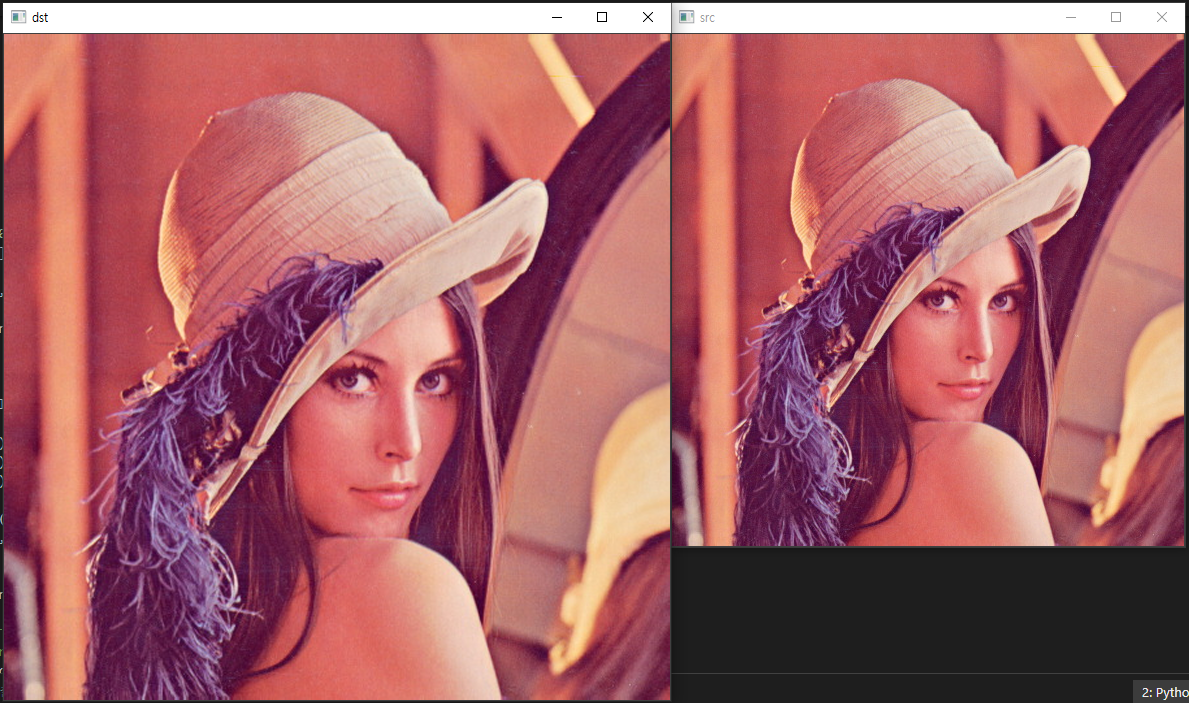Click the dst window title text
This screenshot has width=1189, height=703.
(40, 17)
